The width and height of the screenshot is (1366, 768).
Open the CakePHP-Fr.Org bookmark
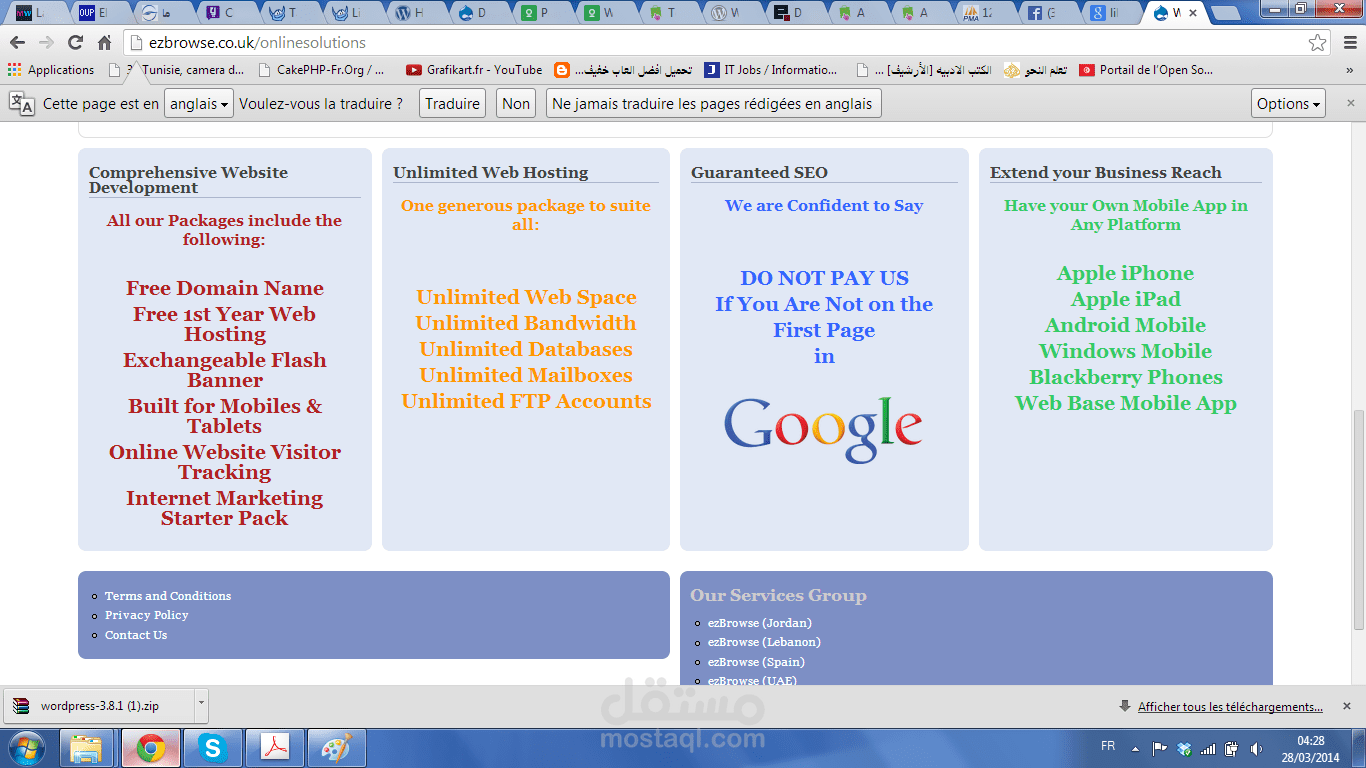click(321, 70)
